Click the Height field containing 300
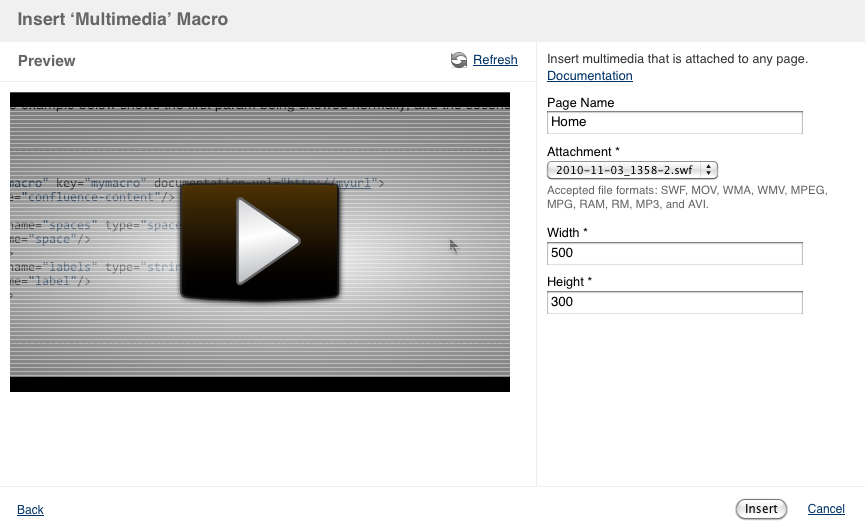The height and width of the screenshot is (529, 865). (x=675, y=302)
